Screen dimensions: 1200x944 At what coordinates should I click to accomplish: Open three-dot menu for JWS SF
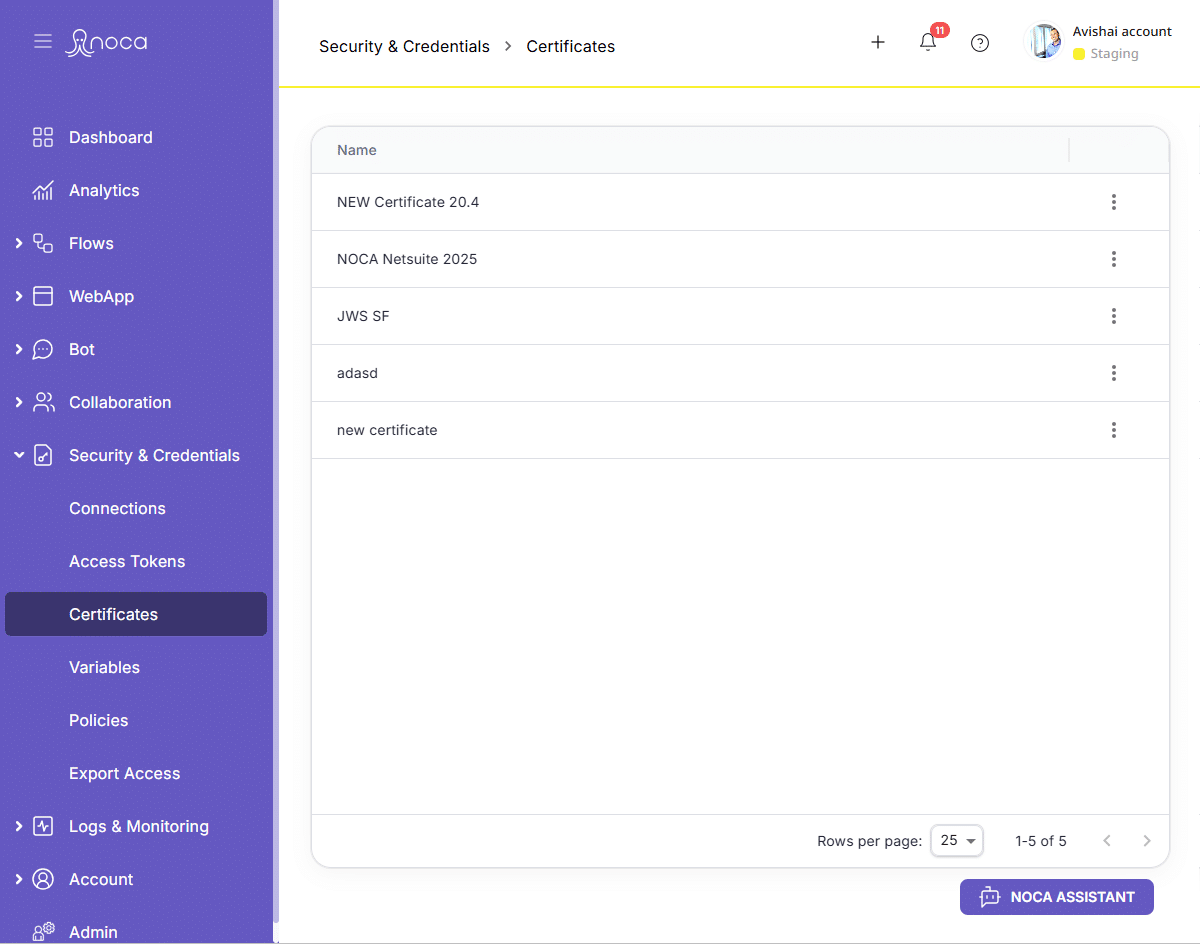pyautogui.click(x=1113, y=316)
